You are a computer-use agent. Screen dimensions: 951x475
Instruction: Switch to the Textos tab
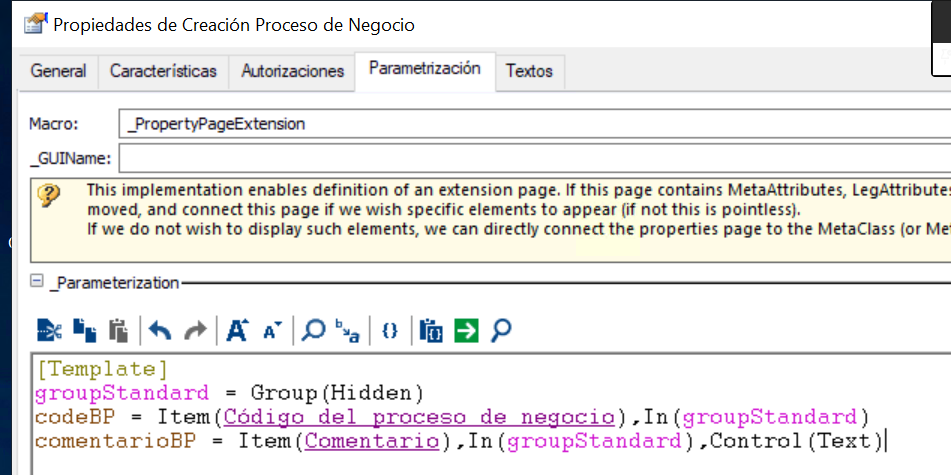click(x=529, y=71)
